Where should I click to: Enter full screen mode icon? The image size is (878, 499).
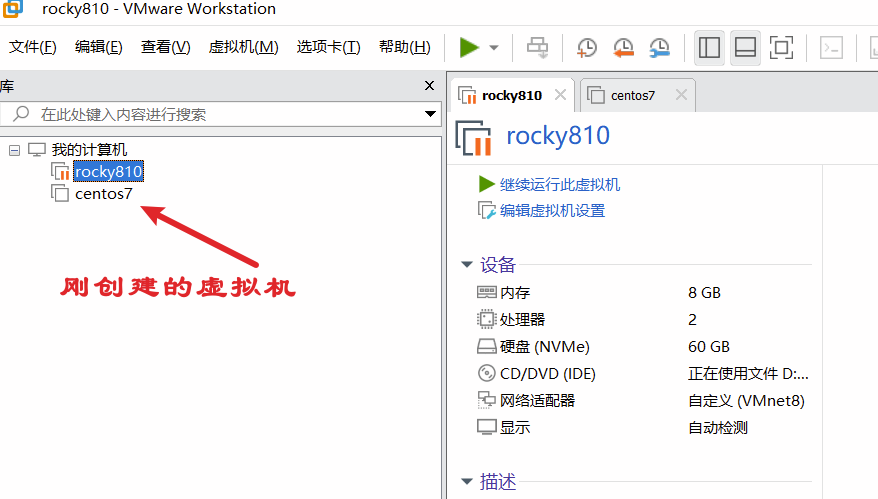(x=781, y=48)
